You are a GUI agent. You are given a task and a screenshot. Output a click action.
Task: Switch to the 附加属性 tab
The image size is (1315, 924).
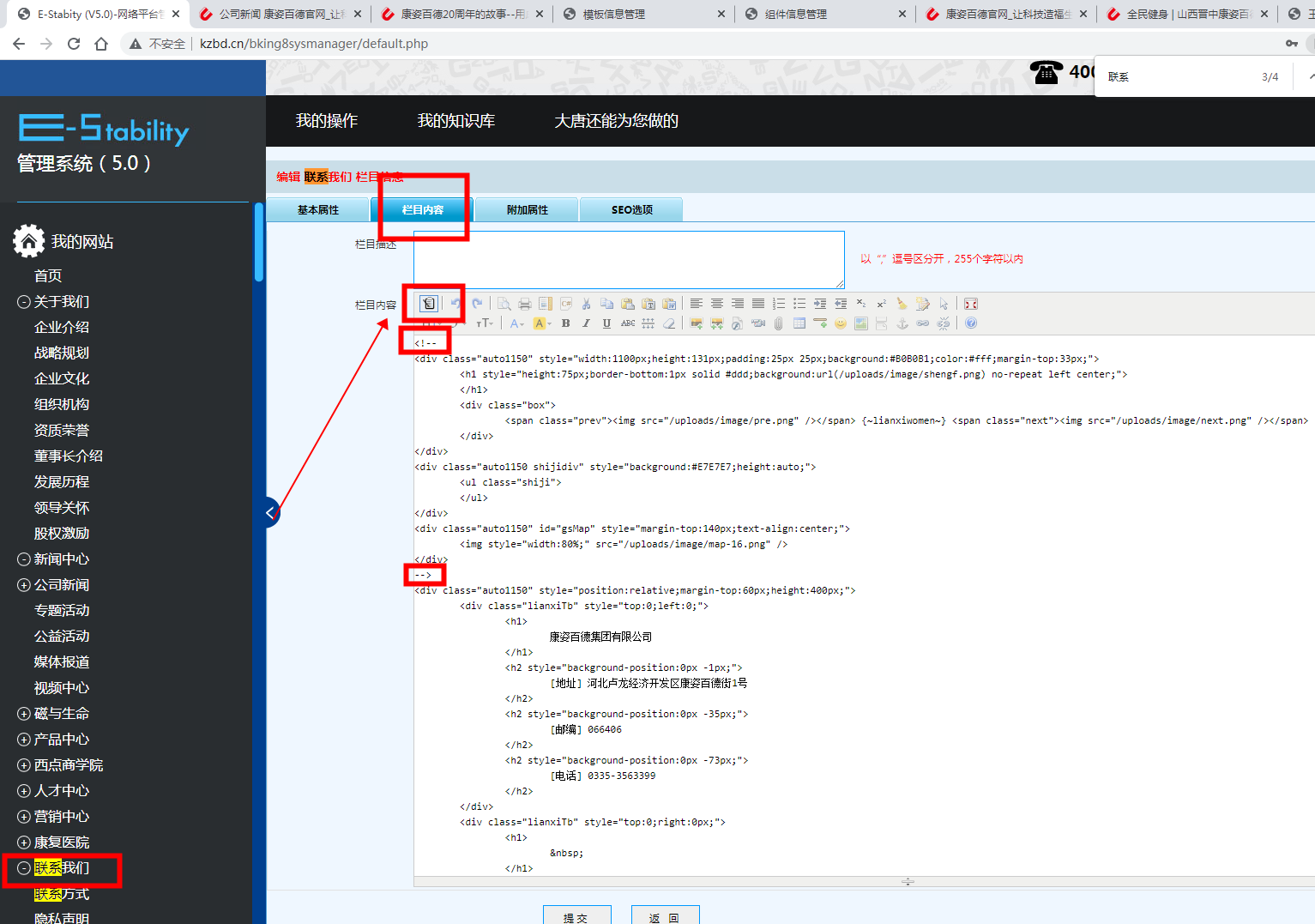point(527,209)
